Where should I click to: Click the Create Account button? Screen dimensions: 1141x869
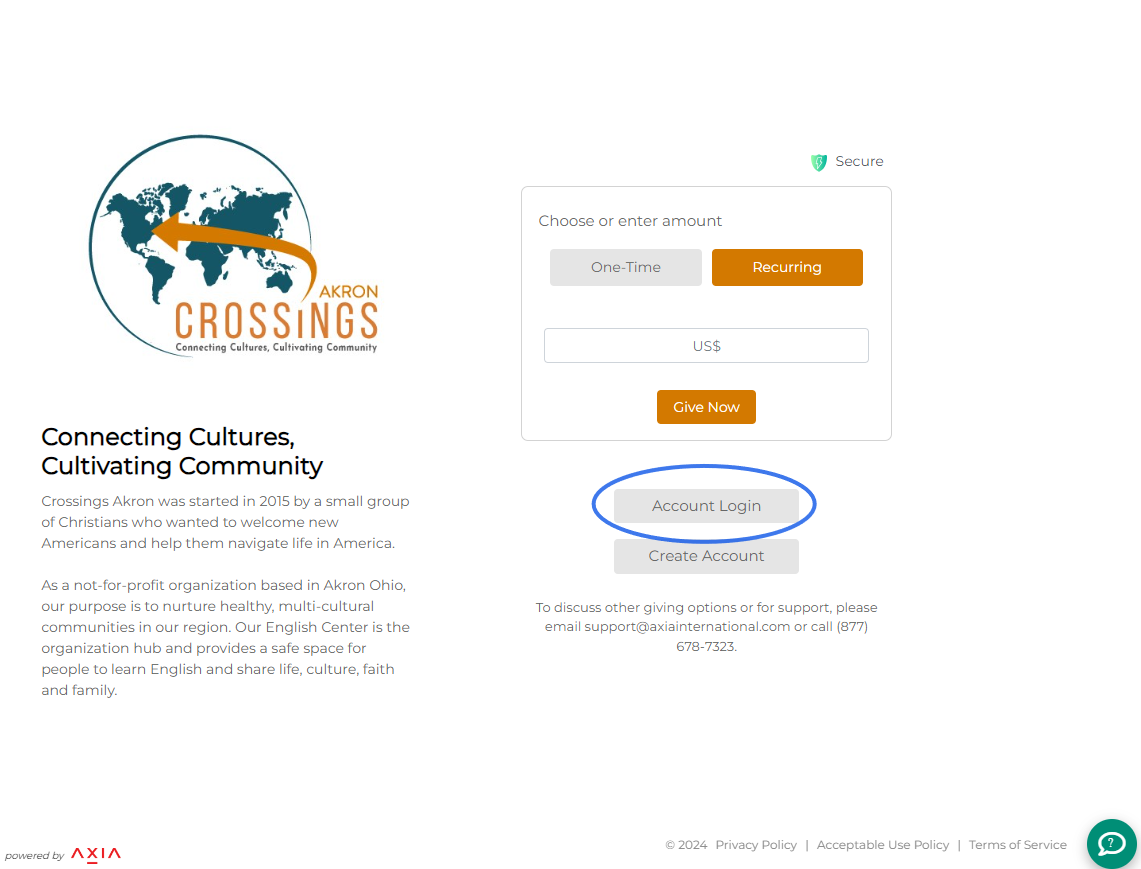click(706, 556)
